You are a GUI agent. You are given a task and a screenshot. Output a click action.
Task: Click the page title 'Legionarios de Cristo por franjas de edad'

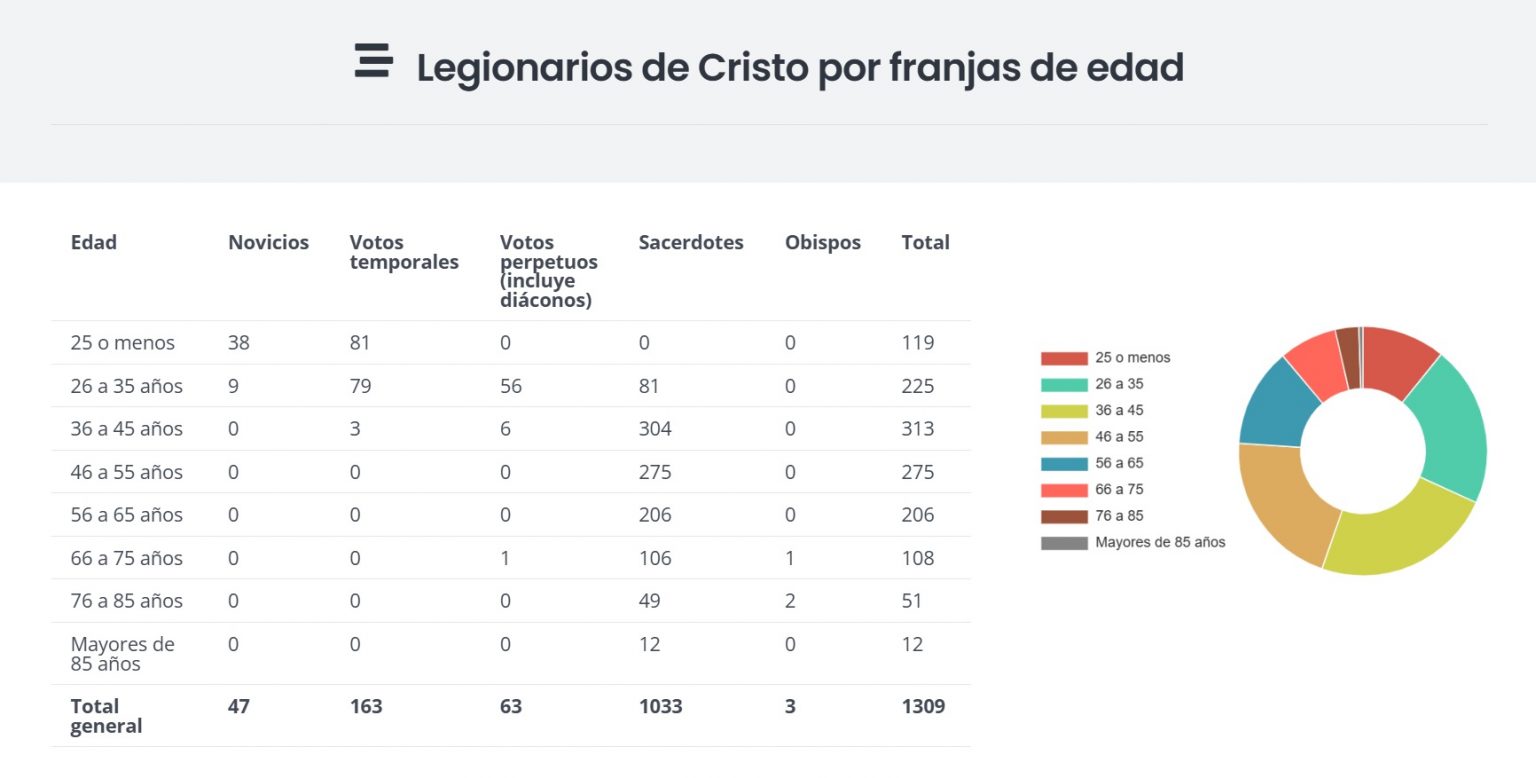tap(800, 68)
